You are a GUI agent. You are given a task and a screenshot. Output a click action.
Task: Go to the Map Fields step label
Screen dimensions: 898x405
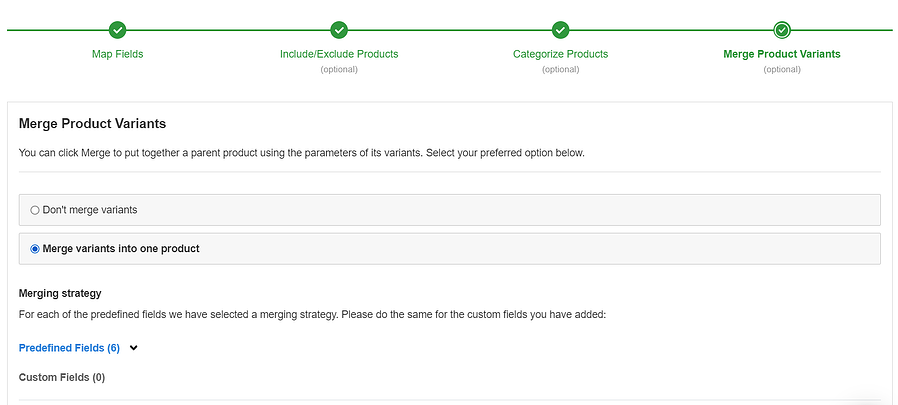(x=117, y=54)
